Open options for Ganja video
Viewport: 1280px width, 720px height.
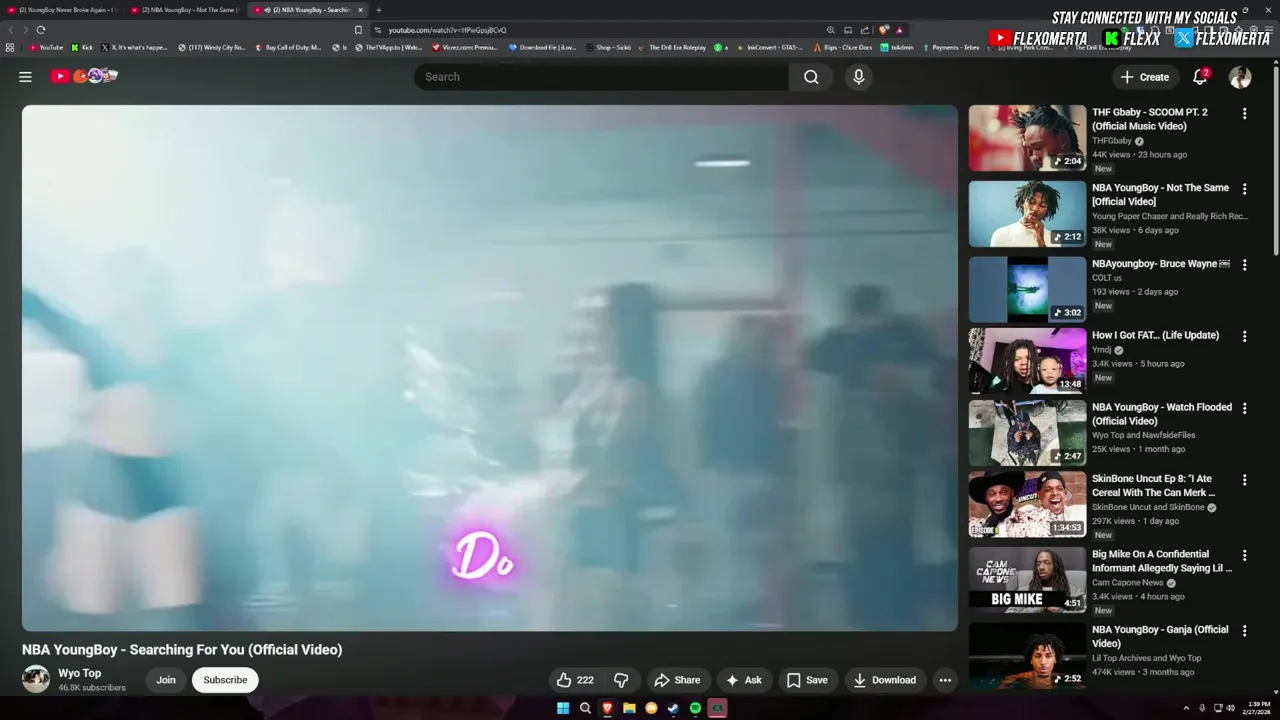[1244, 631]
